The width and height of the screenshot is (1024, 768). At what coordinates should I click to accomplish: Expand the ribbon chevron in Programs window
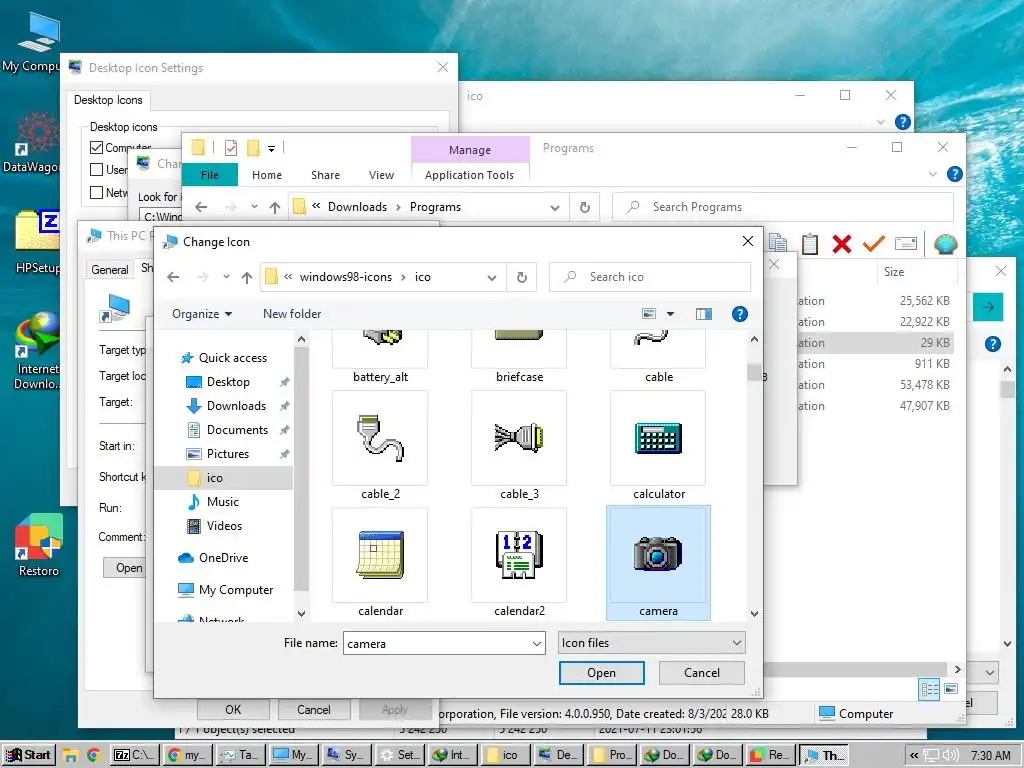933,174
